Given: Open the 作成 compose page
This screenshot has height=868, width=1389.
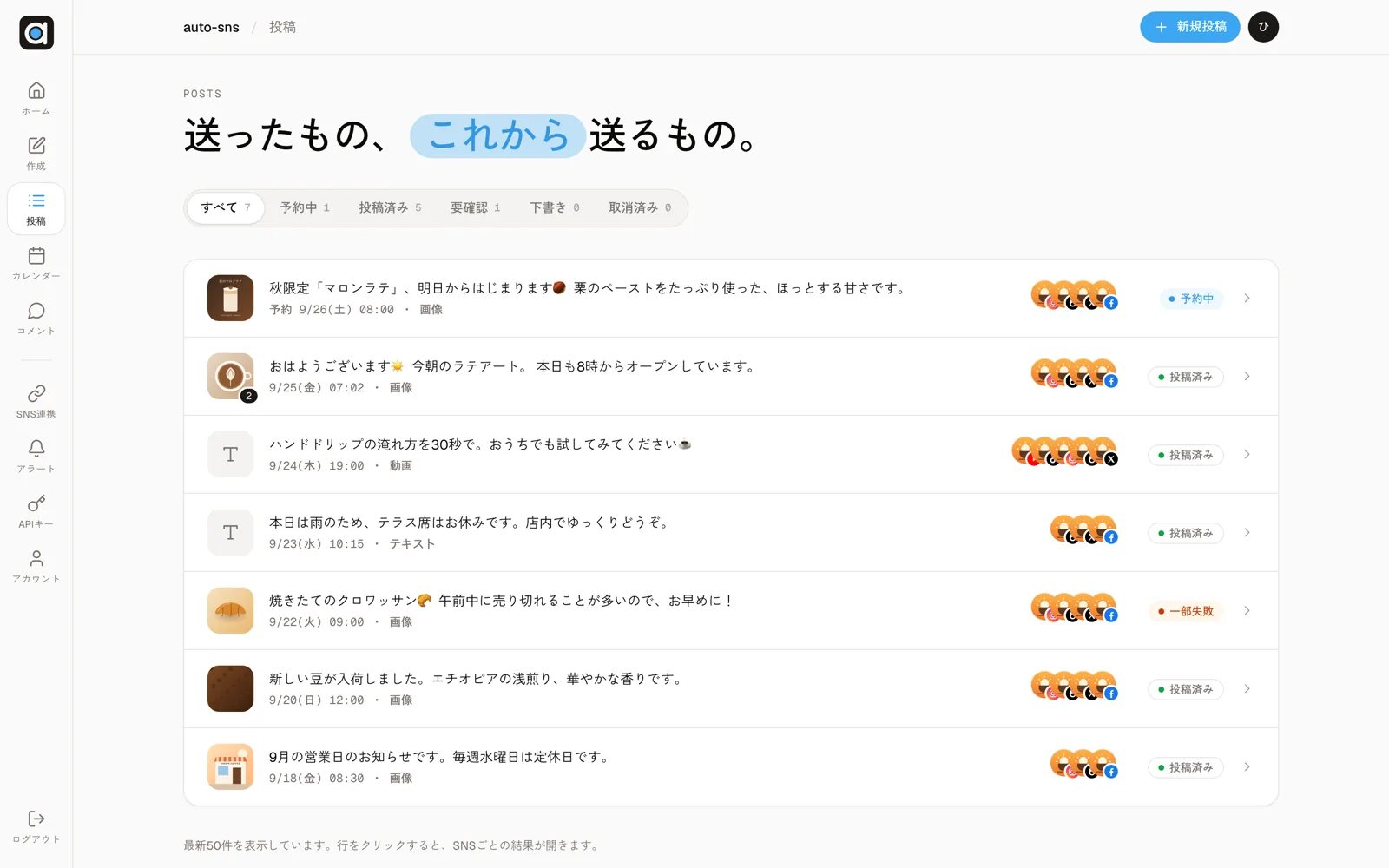Looking at the screenshot, I should [x=36, y=153].
